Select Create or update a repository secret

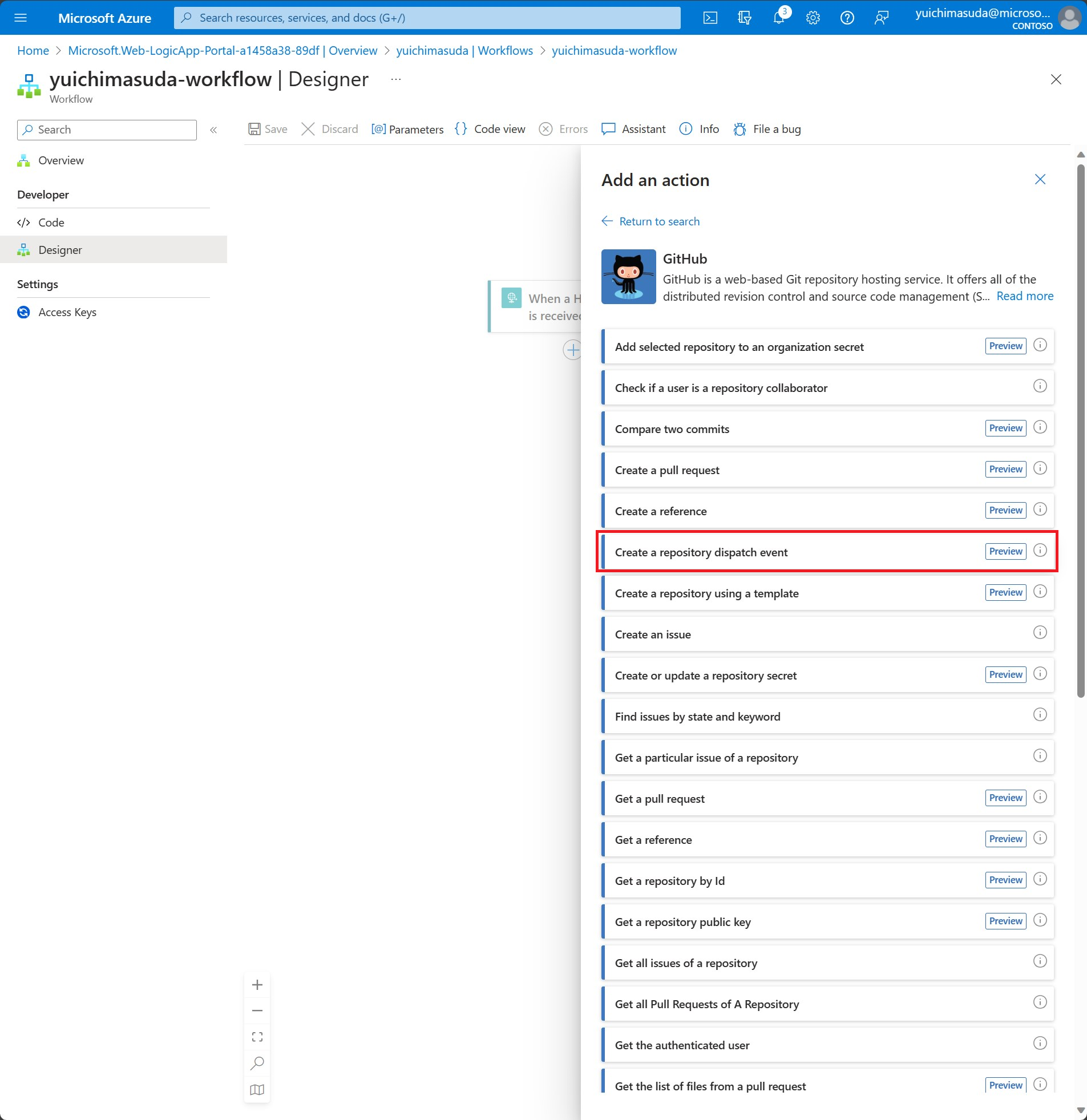click(827, 676)
